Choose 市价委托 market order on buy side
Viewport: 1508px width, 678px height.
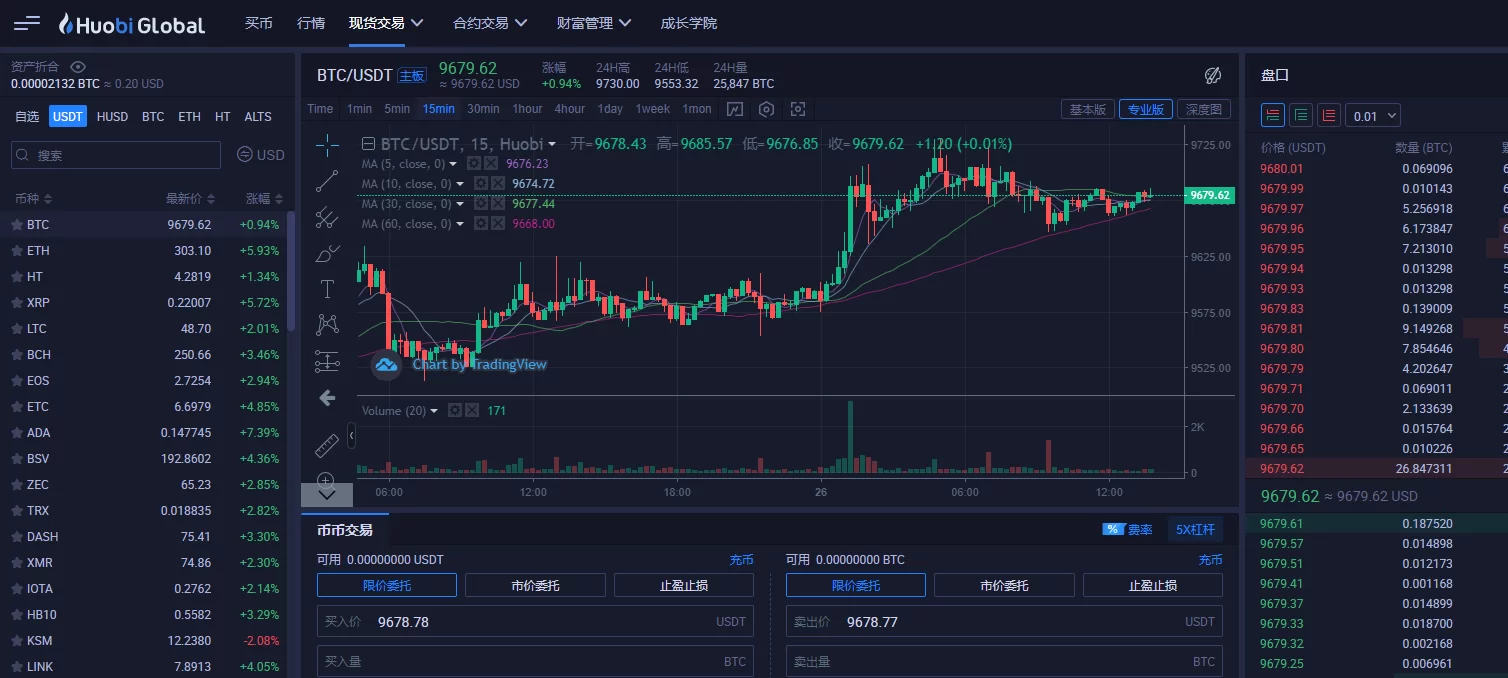click(x=535, y=585)
